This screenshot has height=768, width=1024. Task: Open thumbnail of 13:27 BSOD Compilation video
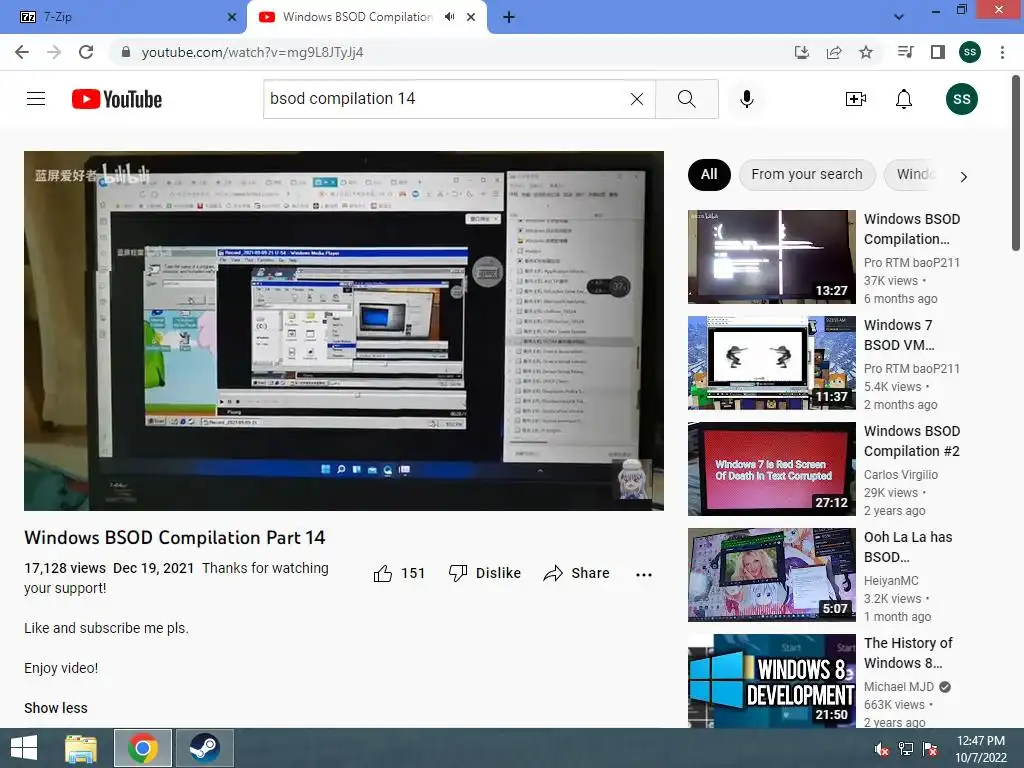pyautogui.click(x=771, y=257)
